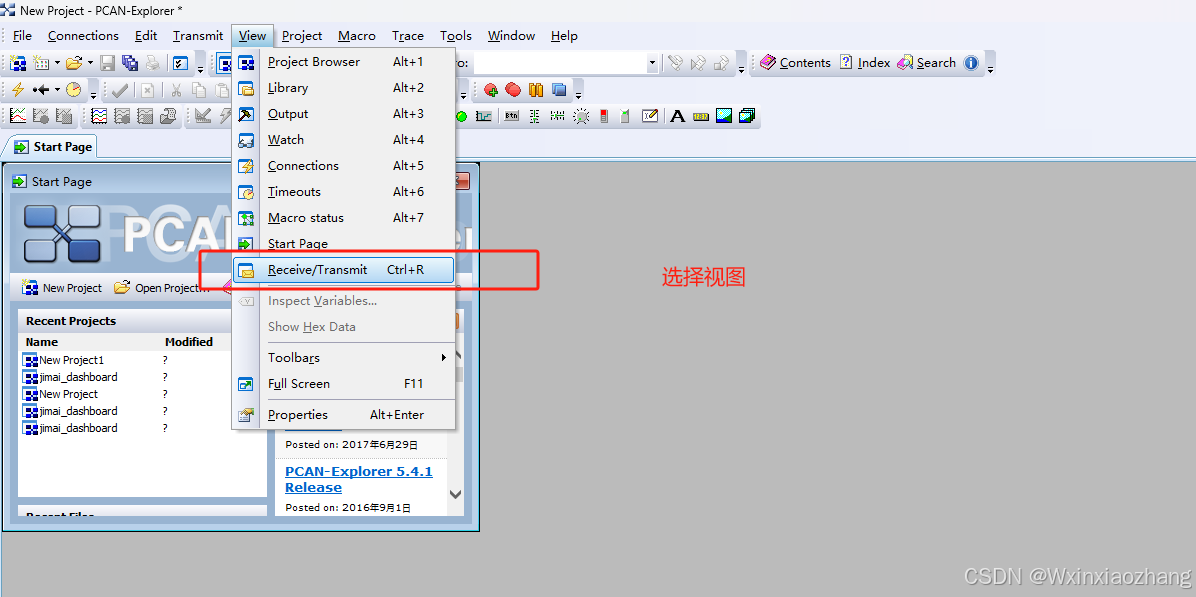Click Open Project on Start Page
Viewport: 1196px width, 597px height.
coord(161,287)
